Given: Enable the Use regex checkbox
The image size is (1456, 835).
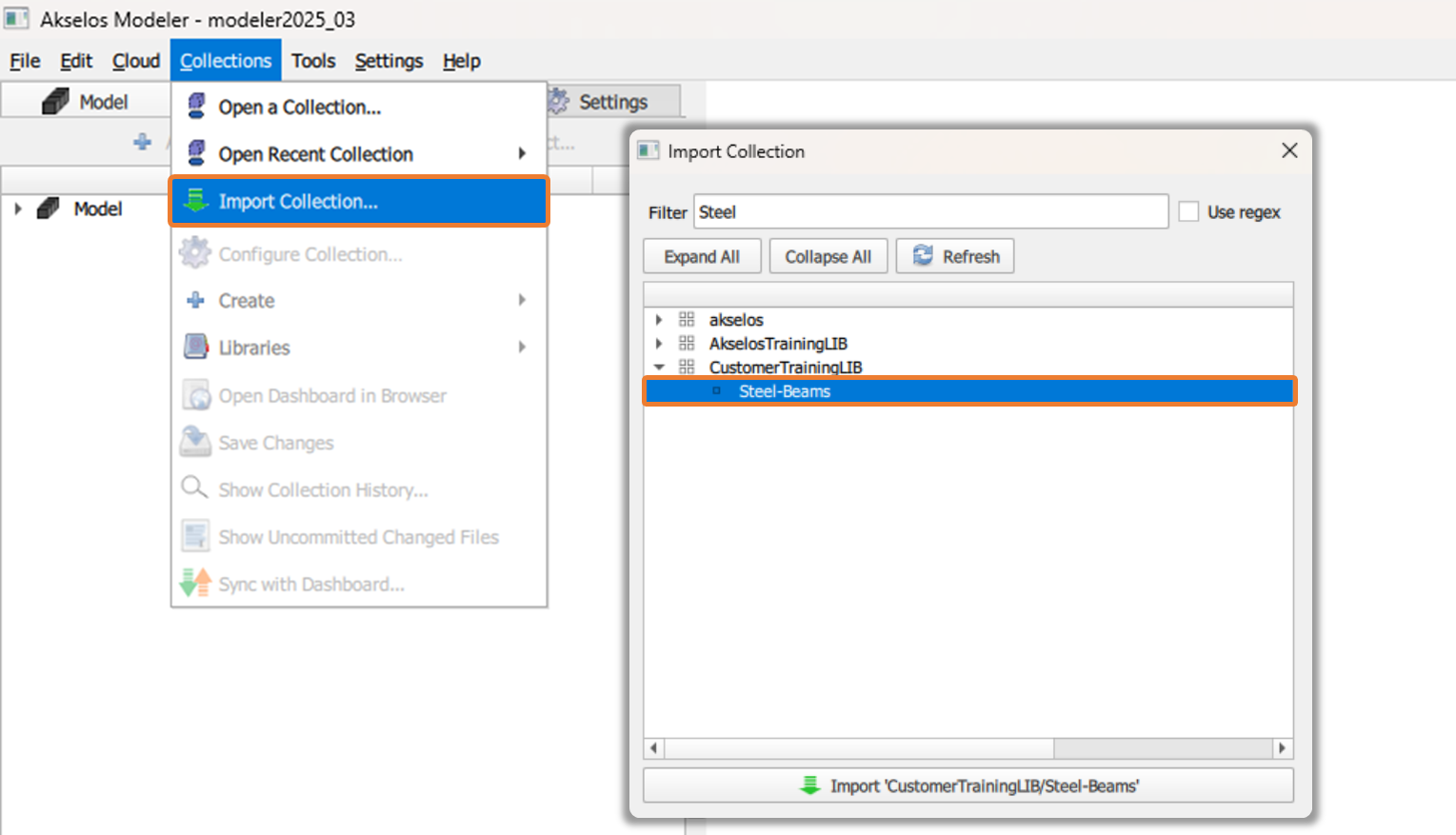Looking at the screenshot, I should [1188, 211].
